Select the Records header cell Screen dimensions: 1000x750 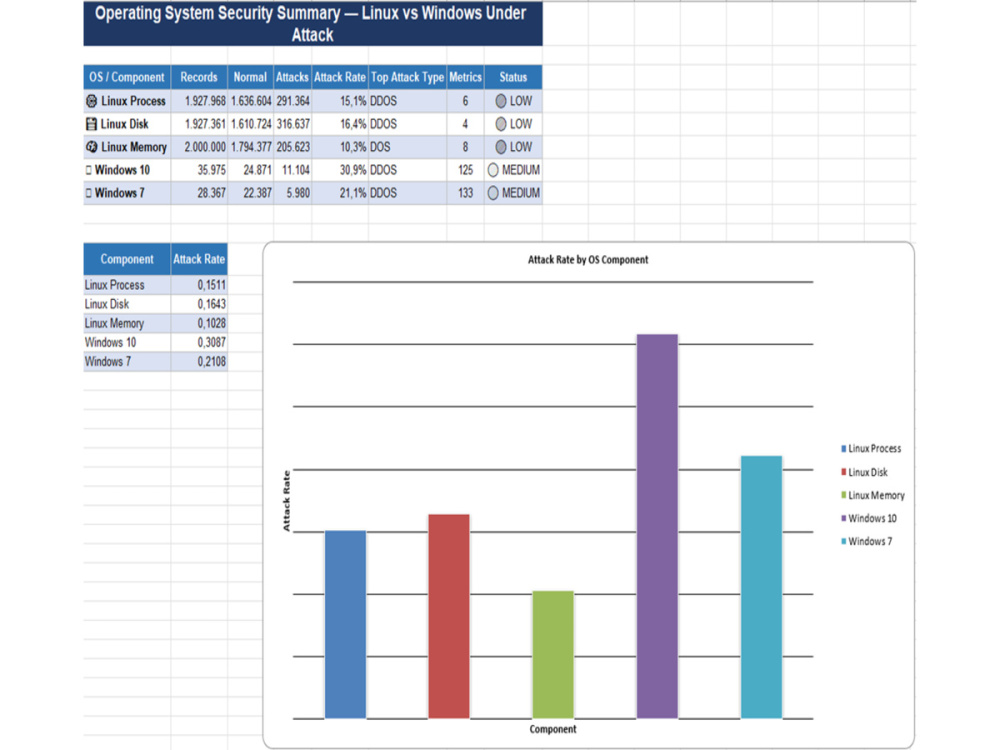click(199, 77)
